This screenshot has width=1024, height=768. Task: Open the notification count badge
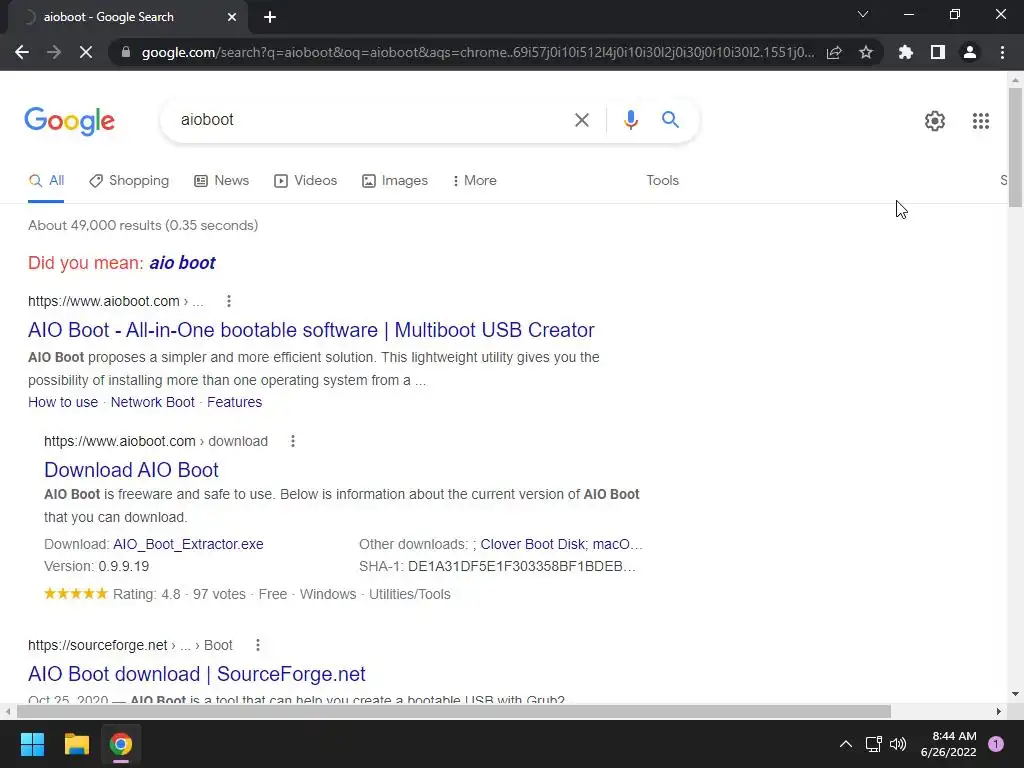pyautogui.click(x=996, y=744)
